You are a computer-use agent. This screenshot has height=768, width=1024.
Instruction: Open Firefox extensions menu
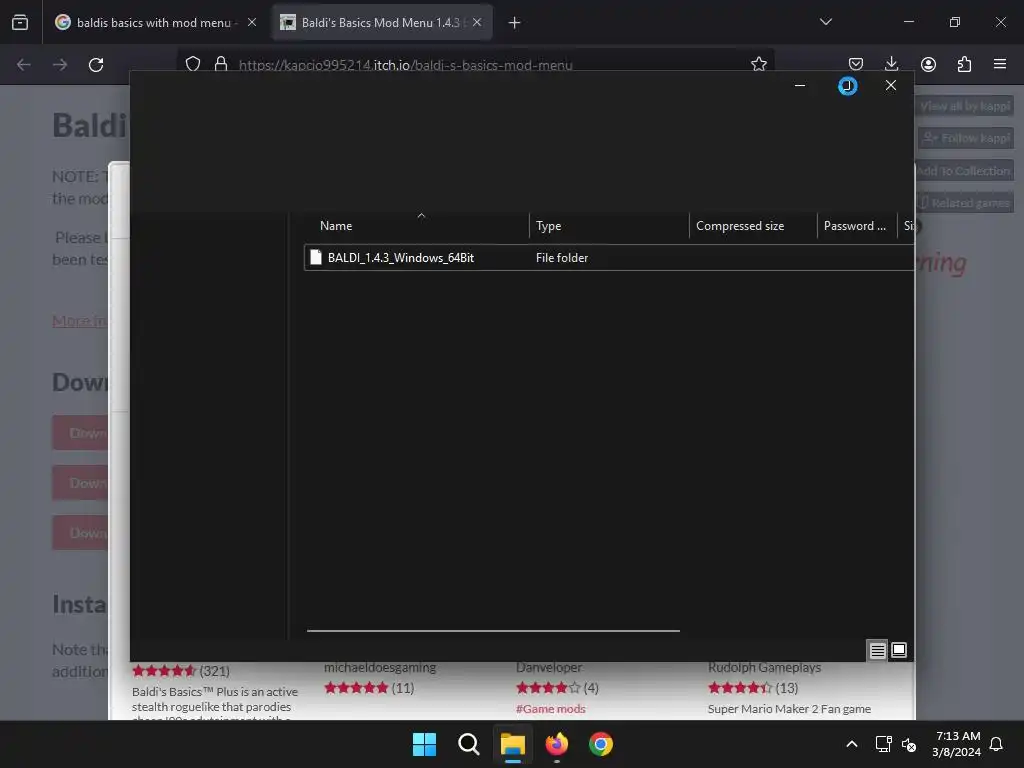964,64
